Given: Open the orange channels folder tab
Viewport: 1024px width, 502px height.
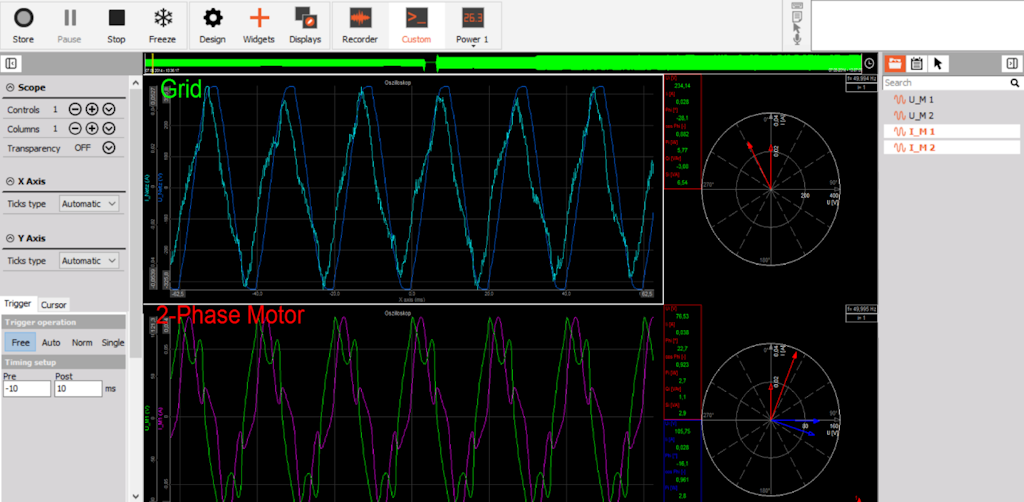Looking at the screenshot, I should point(893,63).
